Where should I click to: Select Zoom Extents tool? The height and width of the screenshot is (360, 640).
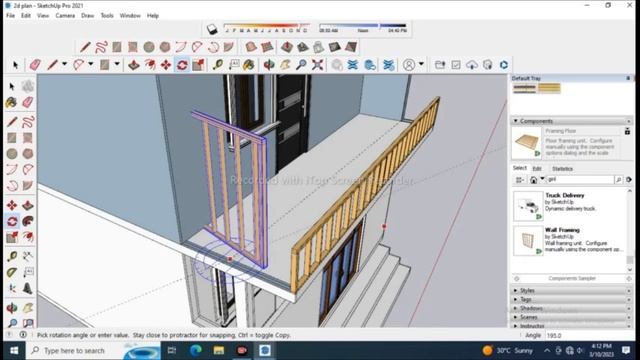click(318, 65)
